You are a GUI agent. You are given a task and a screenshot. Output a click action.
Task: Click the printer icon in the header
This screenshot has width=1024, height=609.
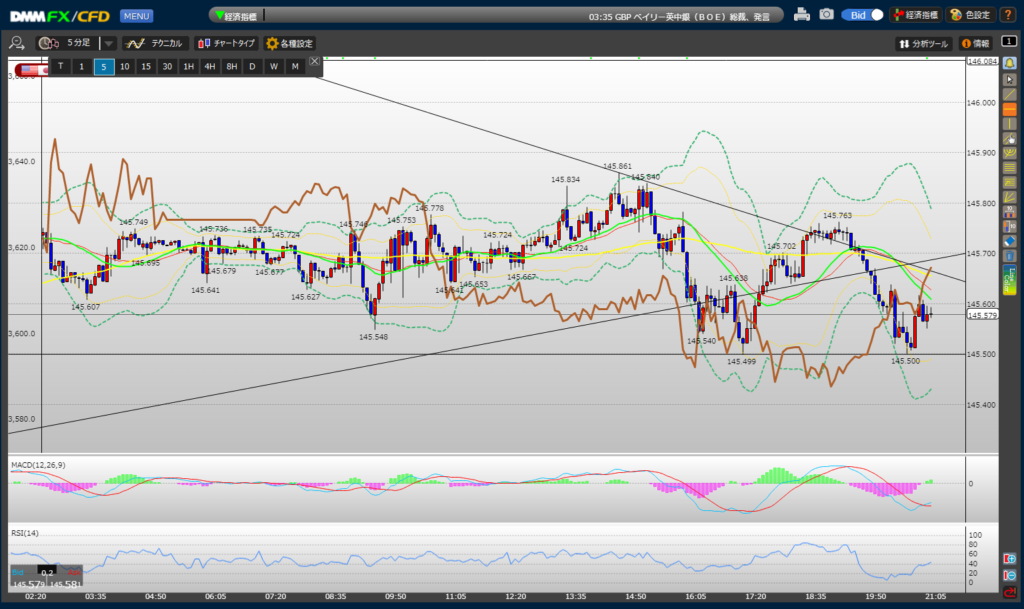pos(802,15)
